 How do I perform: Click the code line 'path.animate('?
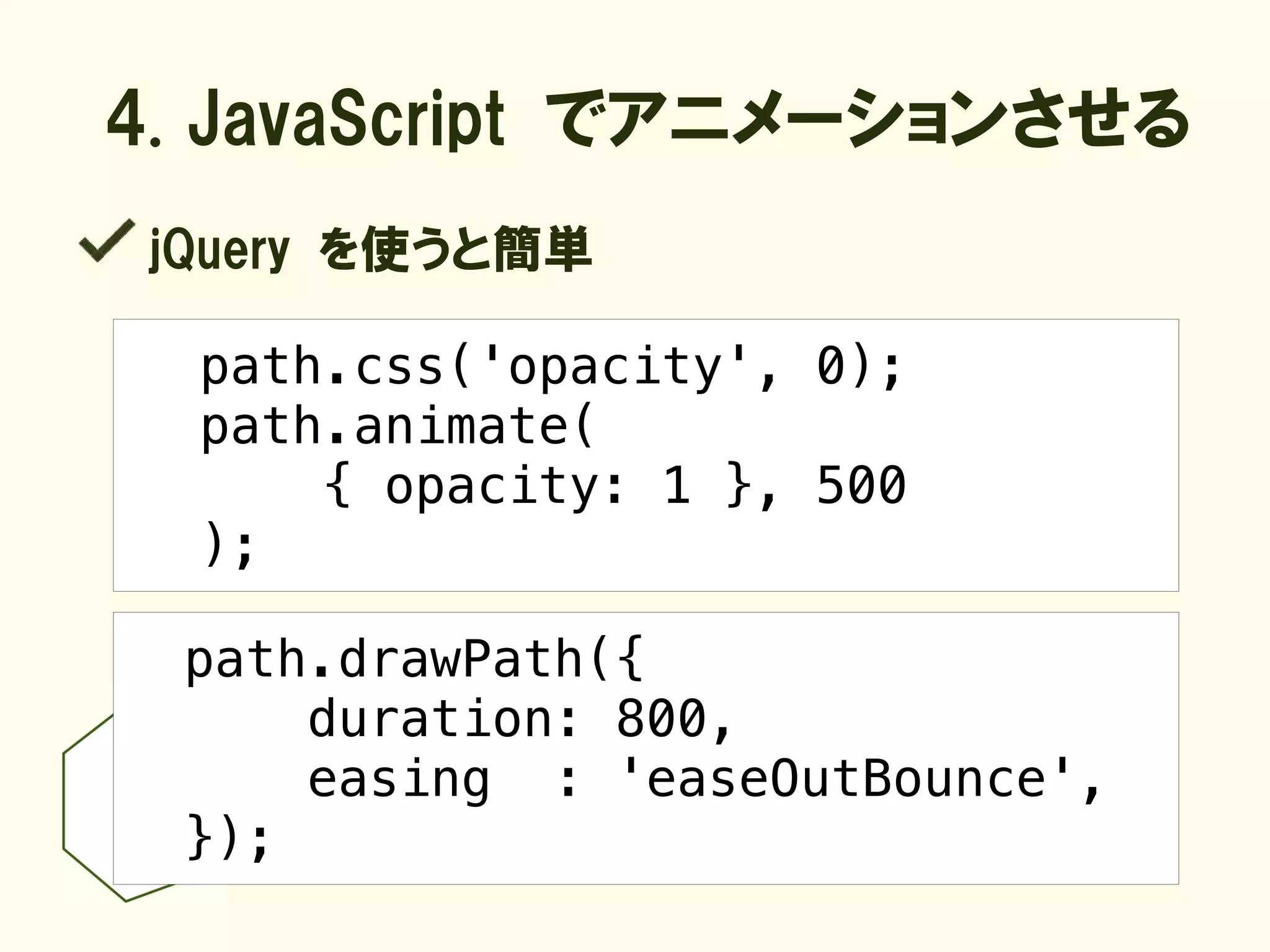point(398,427)
